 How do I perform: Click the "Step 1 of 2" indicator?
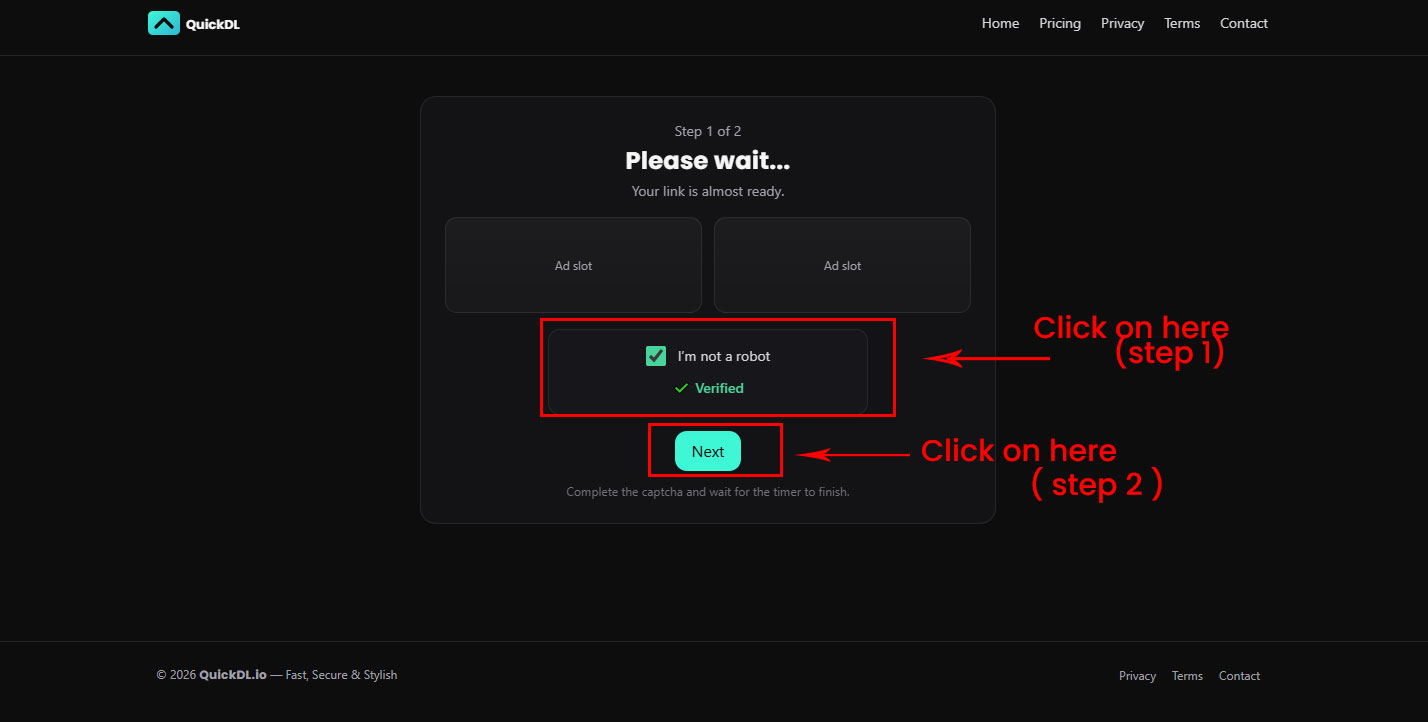coord(707,131)
